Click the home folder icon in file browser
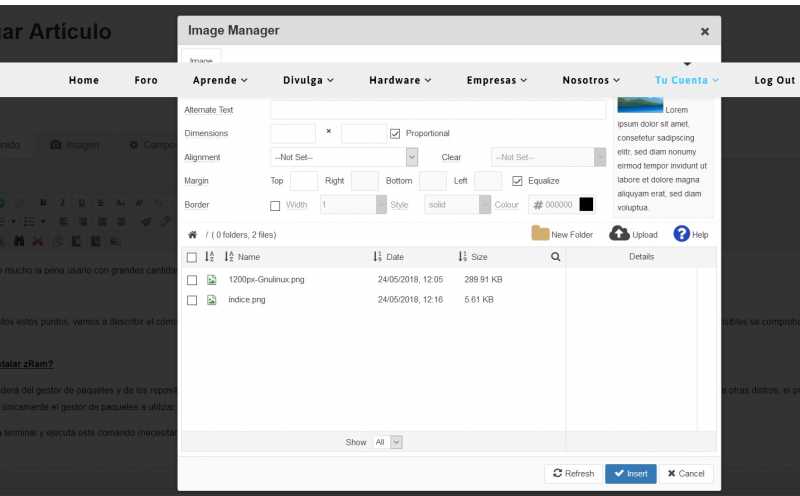The image size is (800, 496). coord(192,235)
